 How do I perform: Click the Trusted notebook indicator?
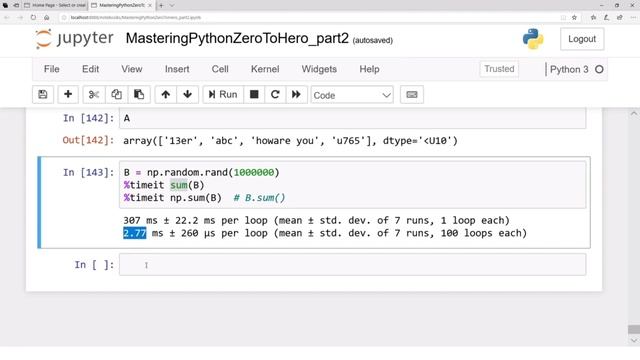click(x=499, y=69)
